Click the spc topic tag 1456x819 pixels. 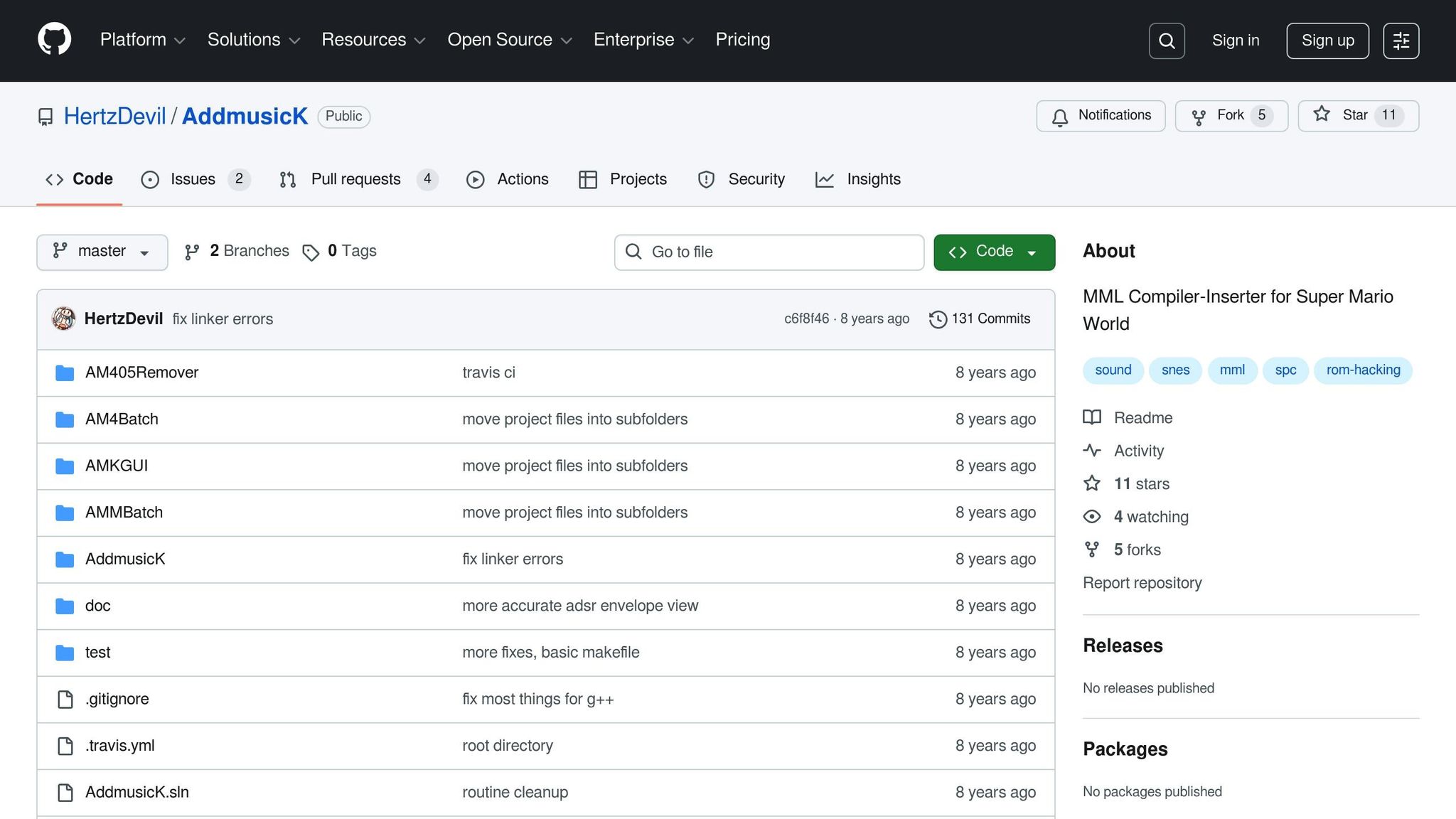click(1285, 370)
